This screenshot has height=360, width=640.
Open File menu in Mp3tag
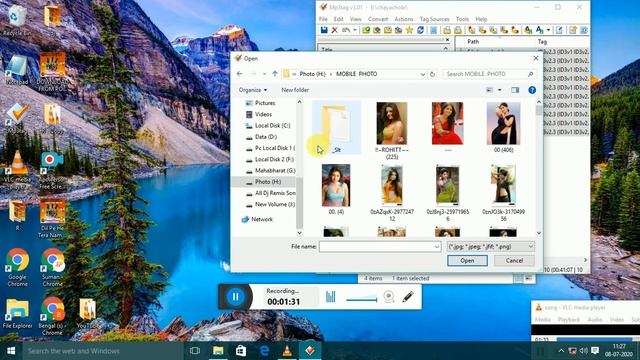click(x=323, y=19)
